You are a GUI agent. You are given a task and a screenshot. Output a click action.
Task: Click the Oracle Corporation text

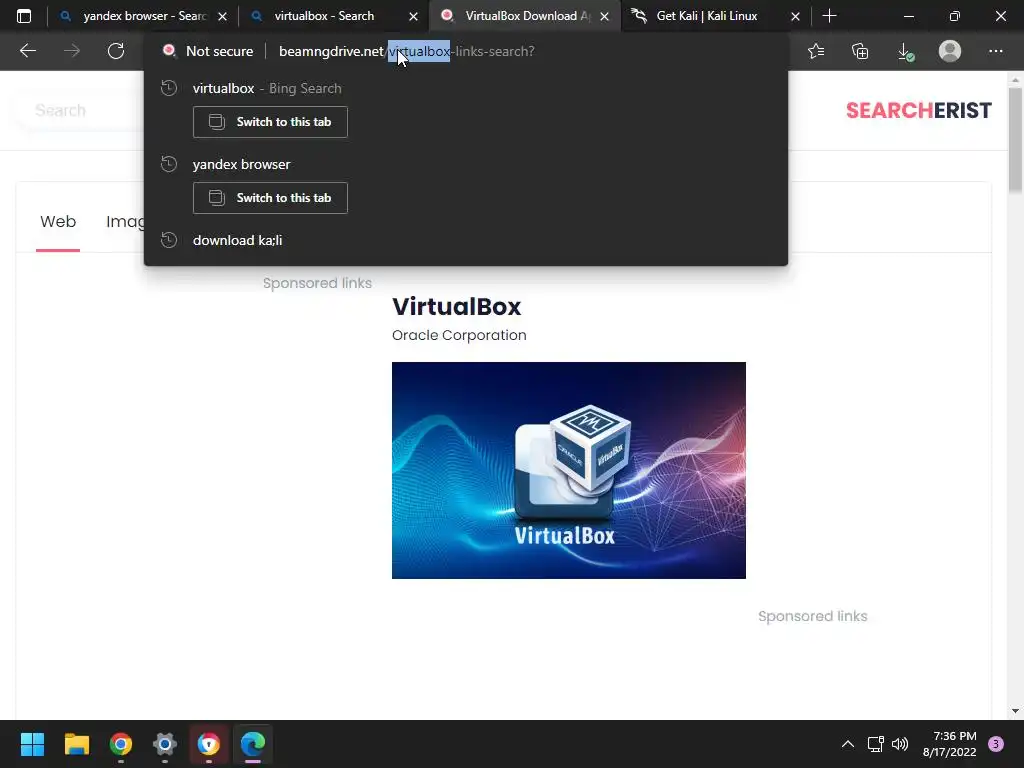click(x=459, y=335)
